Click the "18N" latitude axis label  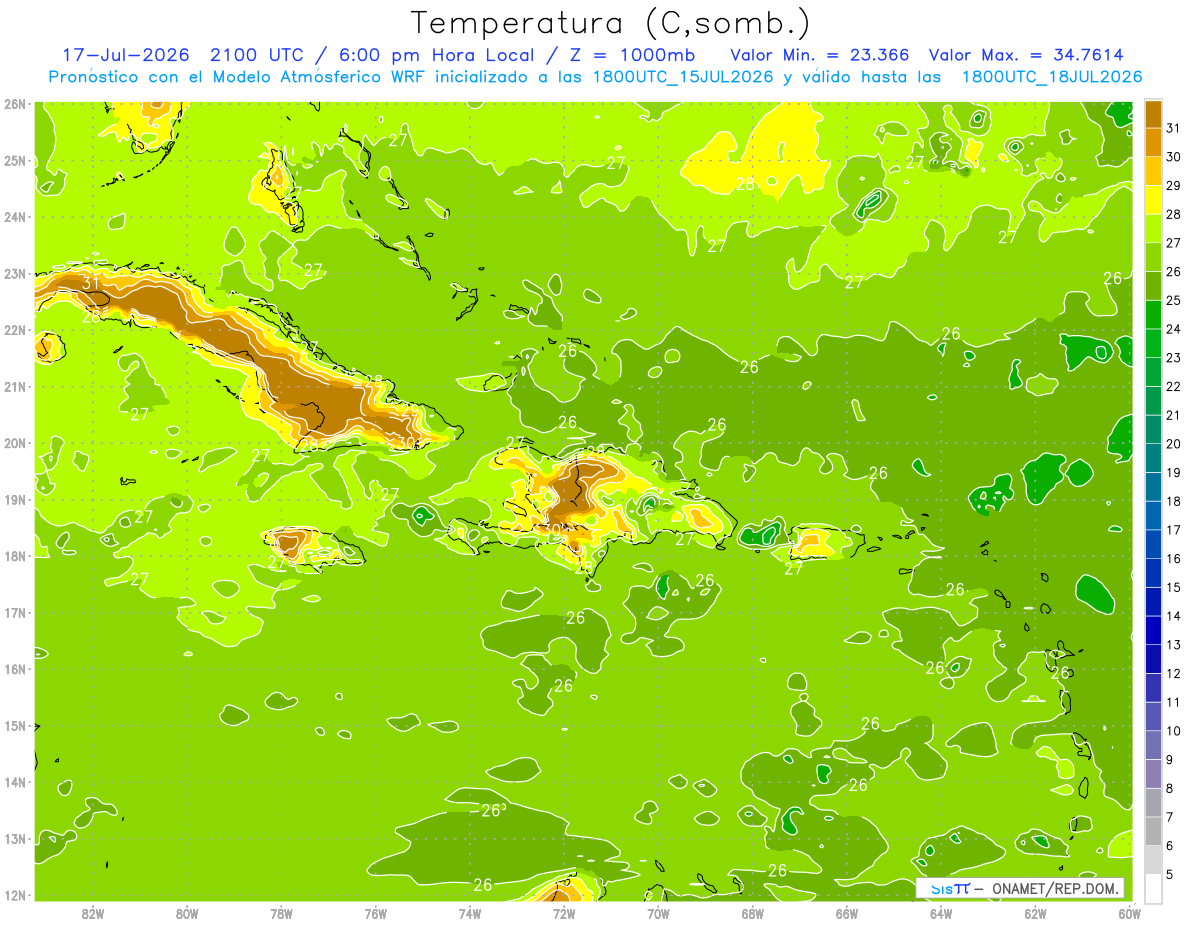coord(15,556)
